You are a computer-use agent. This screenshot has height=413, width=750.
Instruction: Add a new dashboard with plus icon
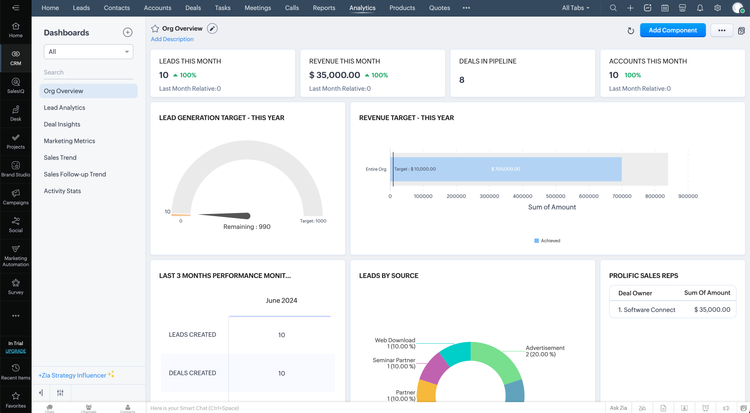pos(127,32)
